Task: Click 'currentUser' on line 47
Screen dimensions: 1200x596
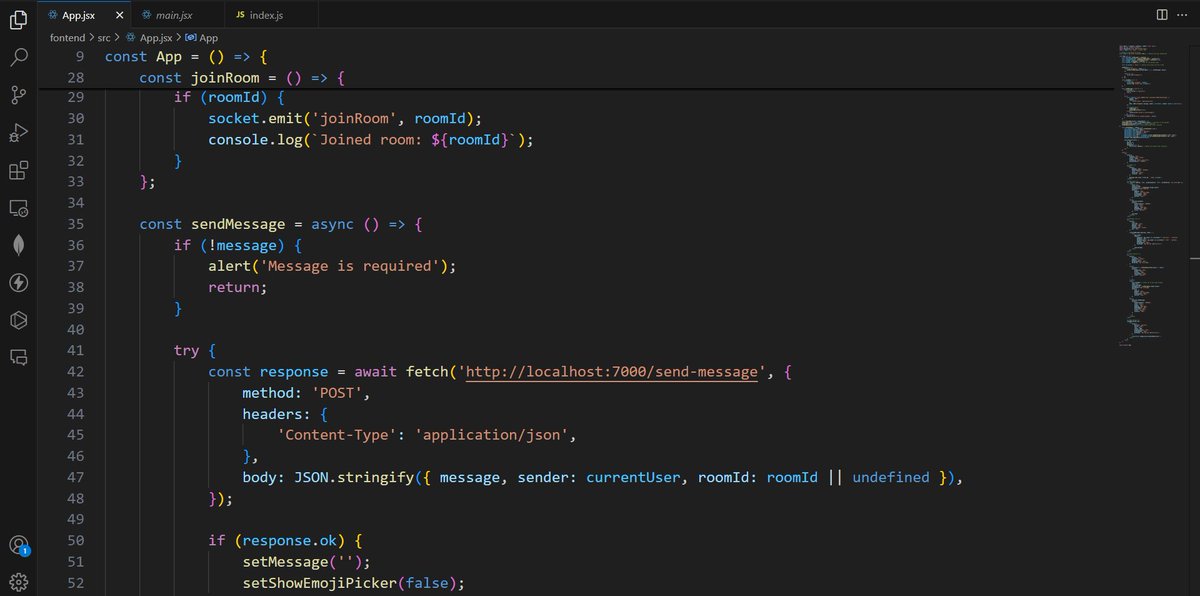Action: [633, 477]
